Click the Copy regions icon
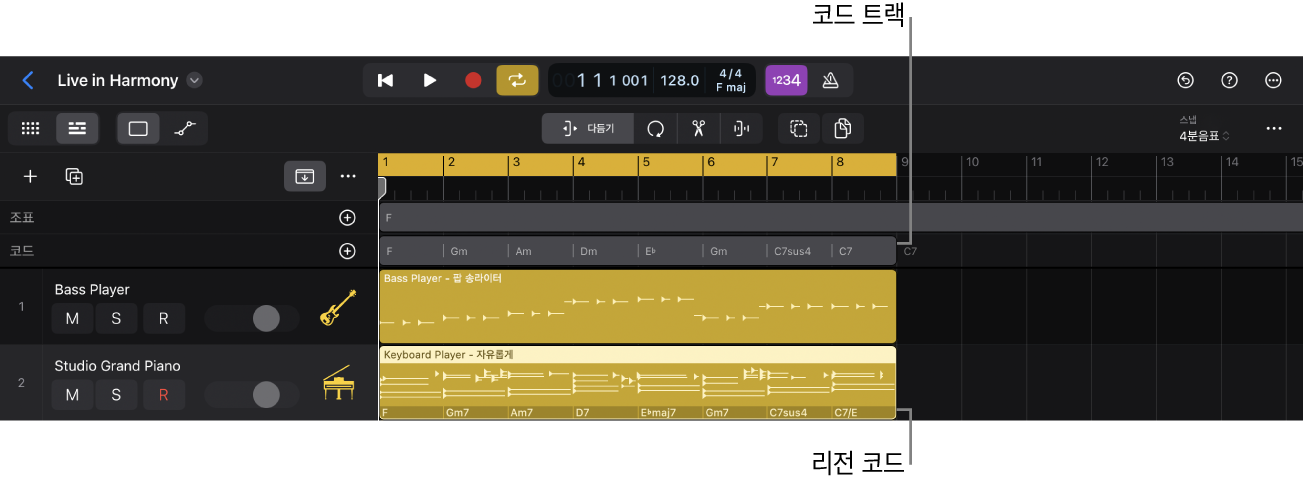The width and height of the screenshot is (1303, 487). [842, 129]
